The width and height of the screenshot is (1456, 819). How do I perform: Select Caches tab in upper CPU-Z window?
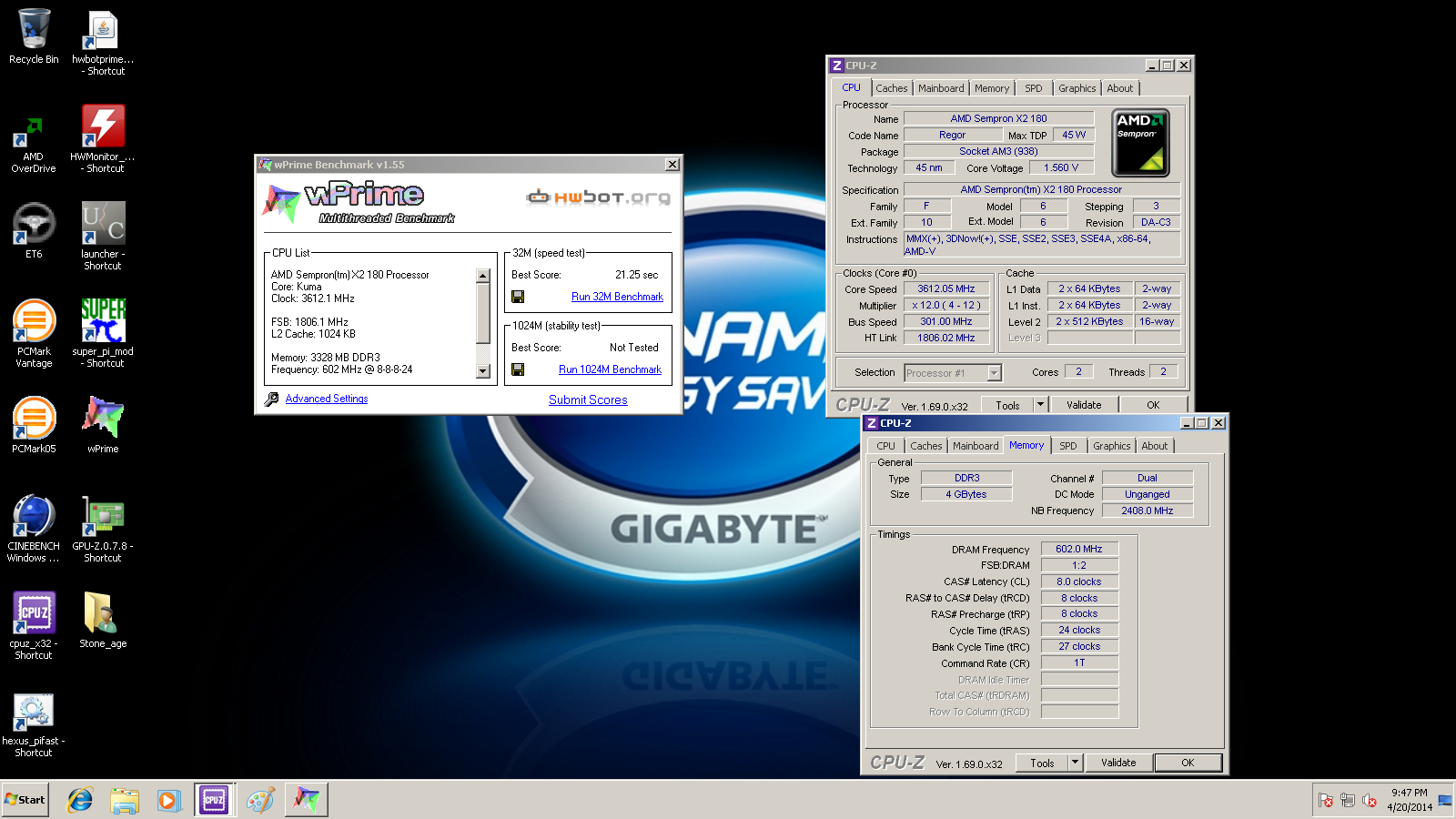[x=892, y=88]
